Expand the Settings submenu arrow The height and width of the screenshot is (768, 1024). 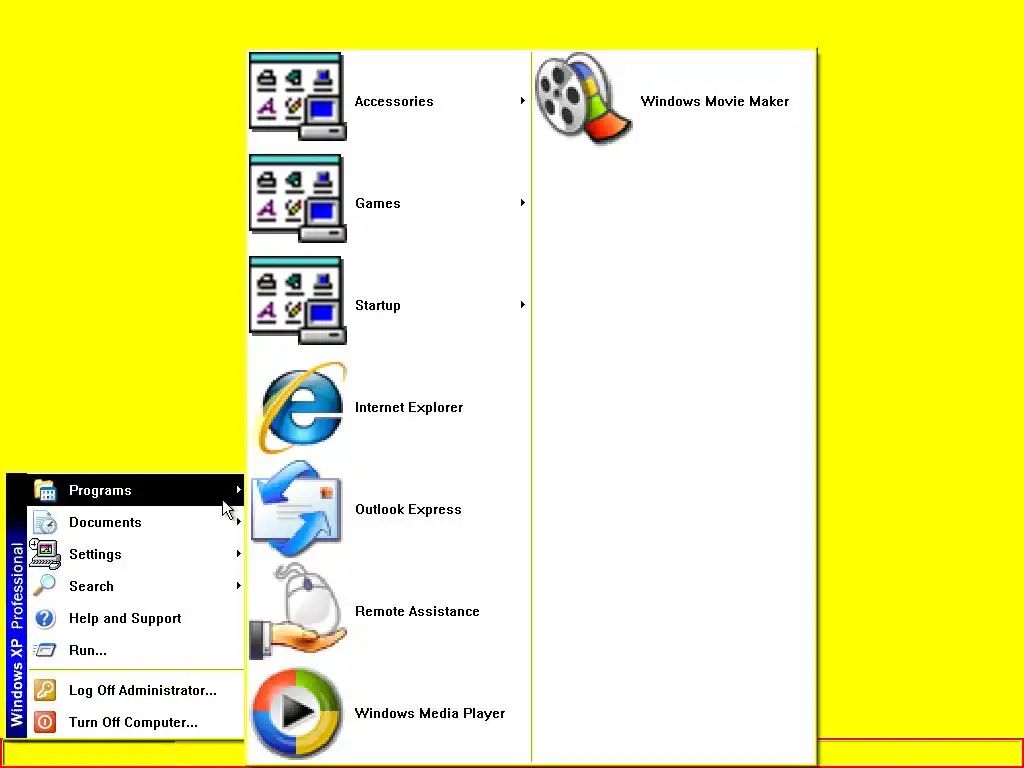coord(239,554)
